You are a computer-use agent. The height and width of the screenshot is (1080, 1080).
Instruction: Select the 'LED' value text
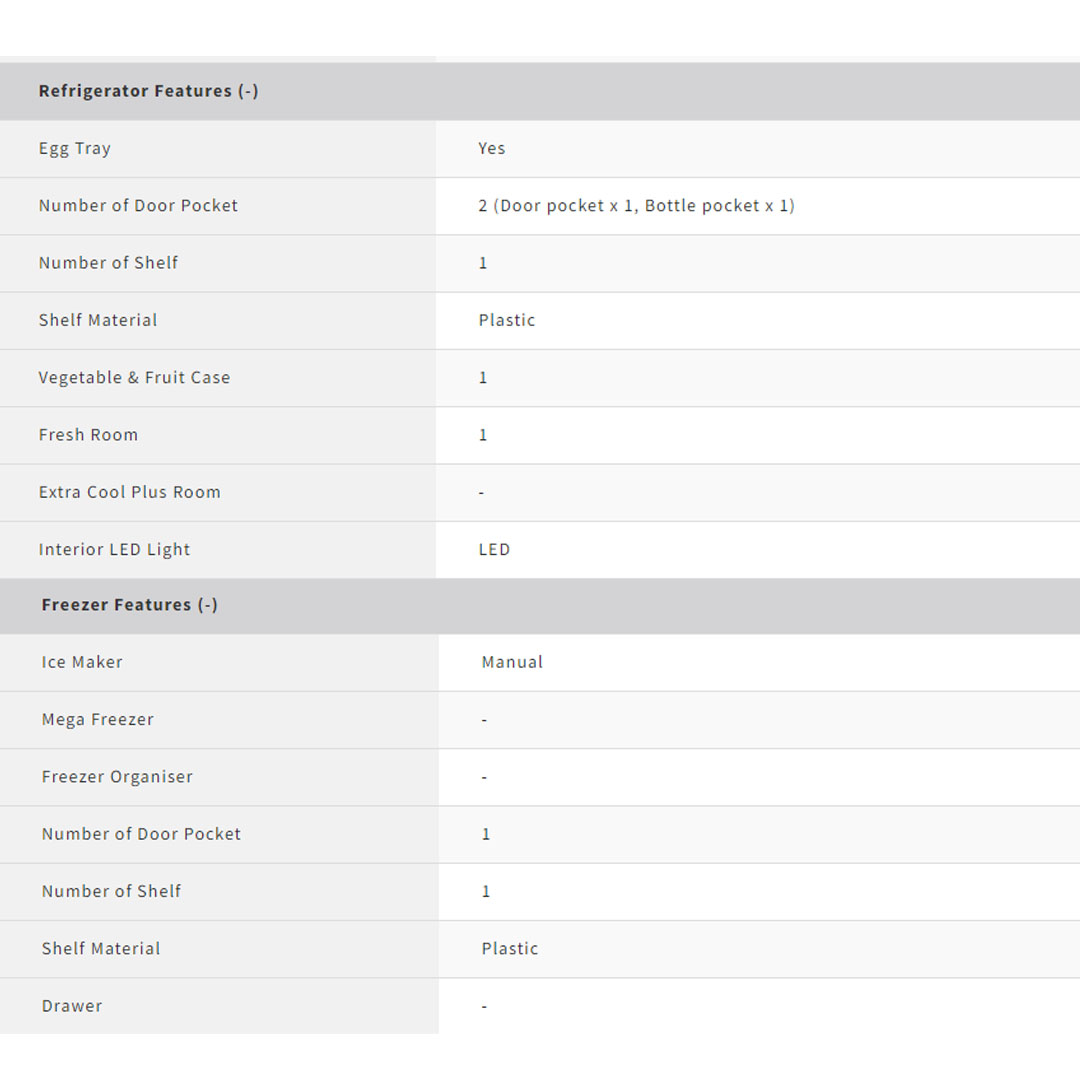coord(494,550)
